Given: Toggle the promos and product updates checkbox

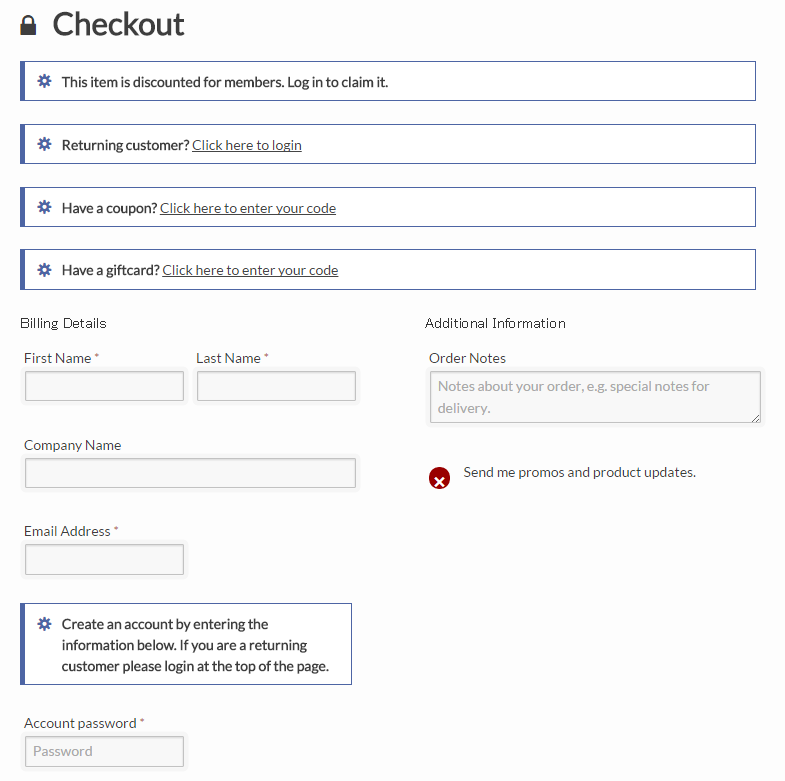Looking at the screenshot, I should pos(439,479).
